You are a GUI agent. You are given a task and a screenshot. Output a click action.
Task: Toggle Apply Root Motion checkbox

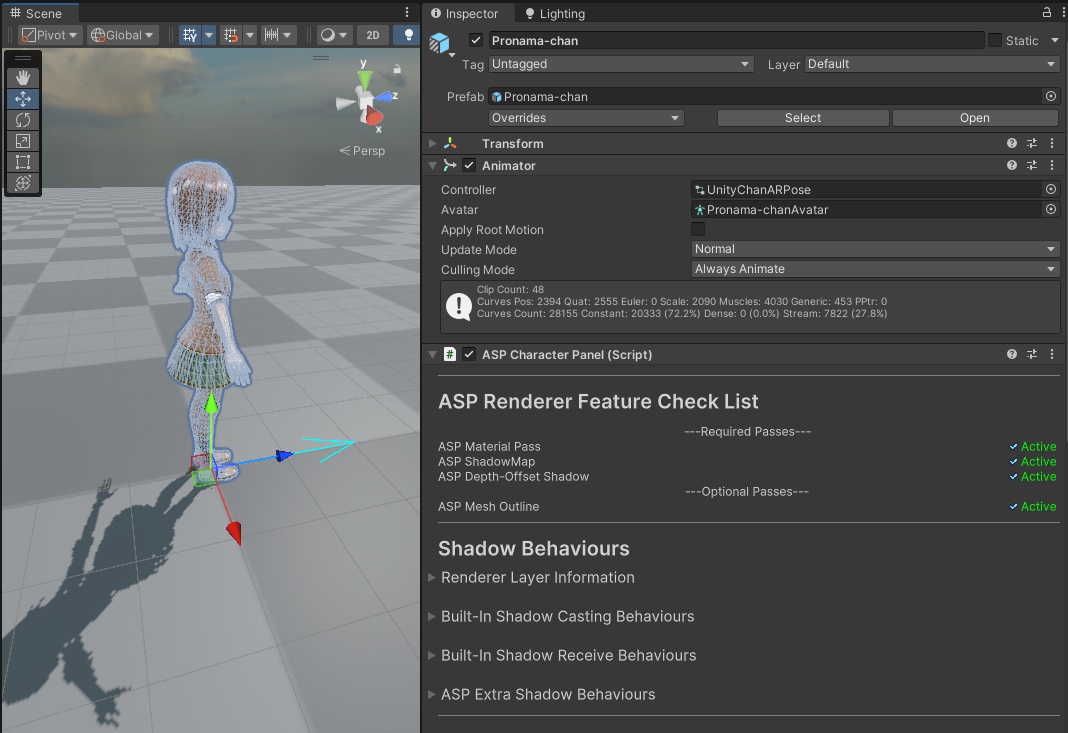tap(698, 230)
